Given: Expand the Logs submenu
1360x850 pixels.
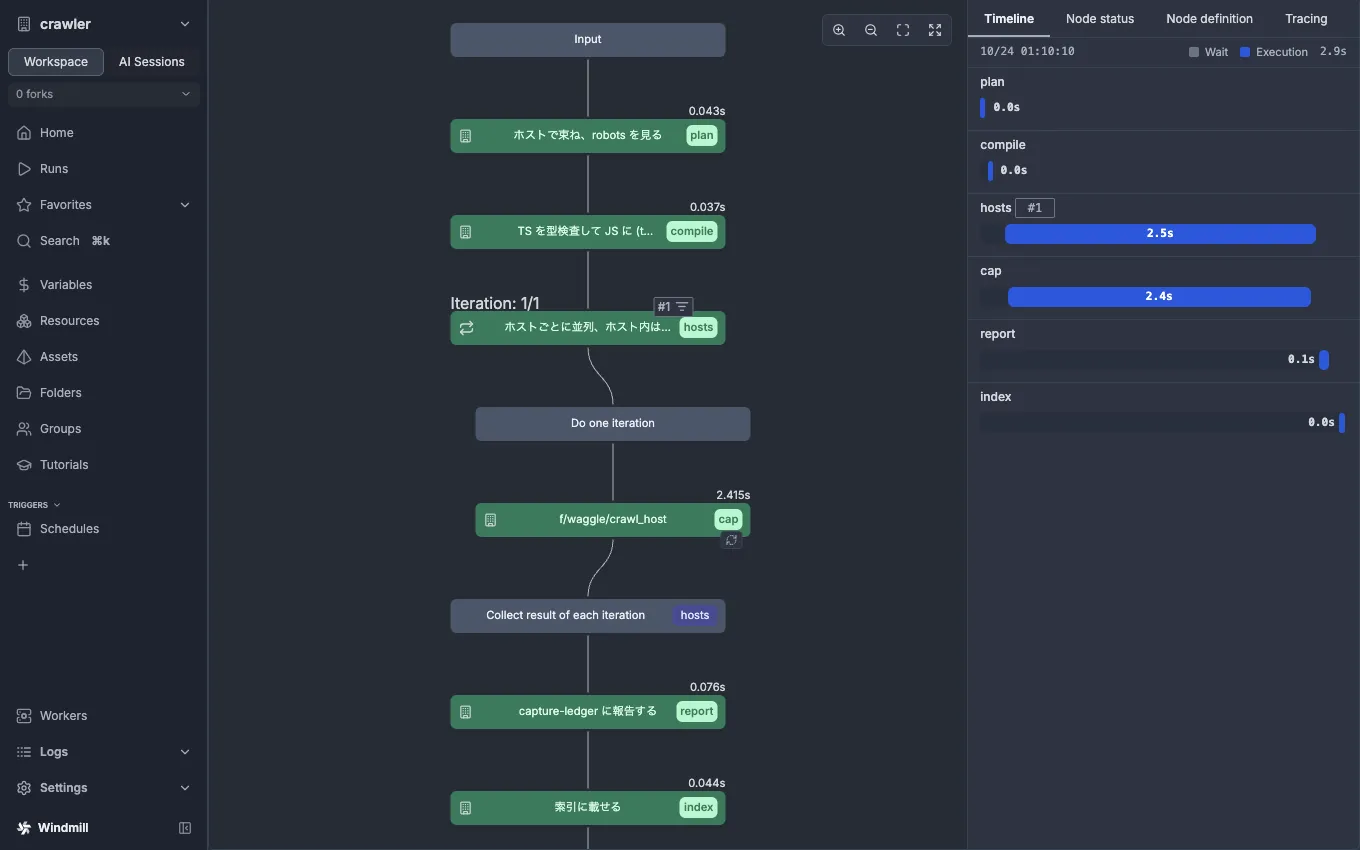Looking at the screenshot, I should pyautogui.click(x=104, y=752).
